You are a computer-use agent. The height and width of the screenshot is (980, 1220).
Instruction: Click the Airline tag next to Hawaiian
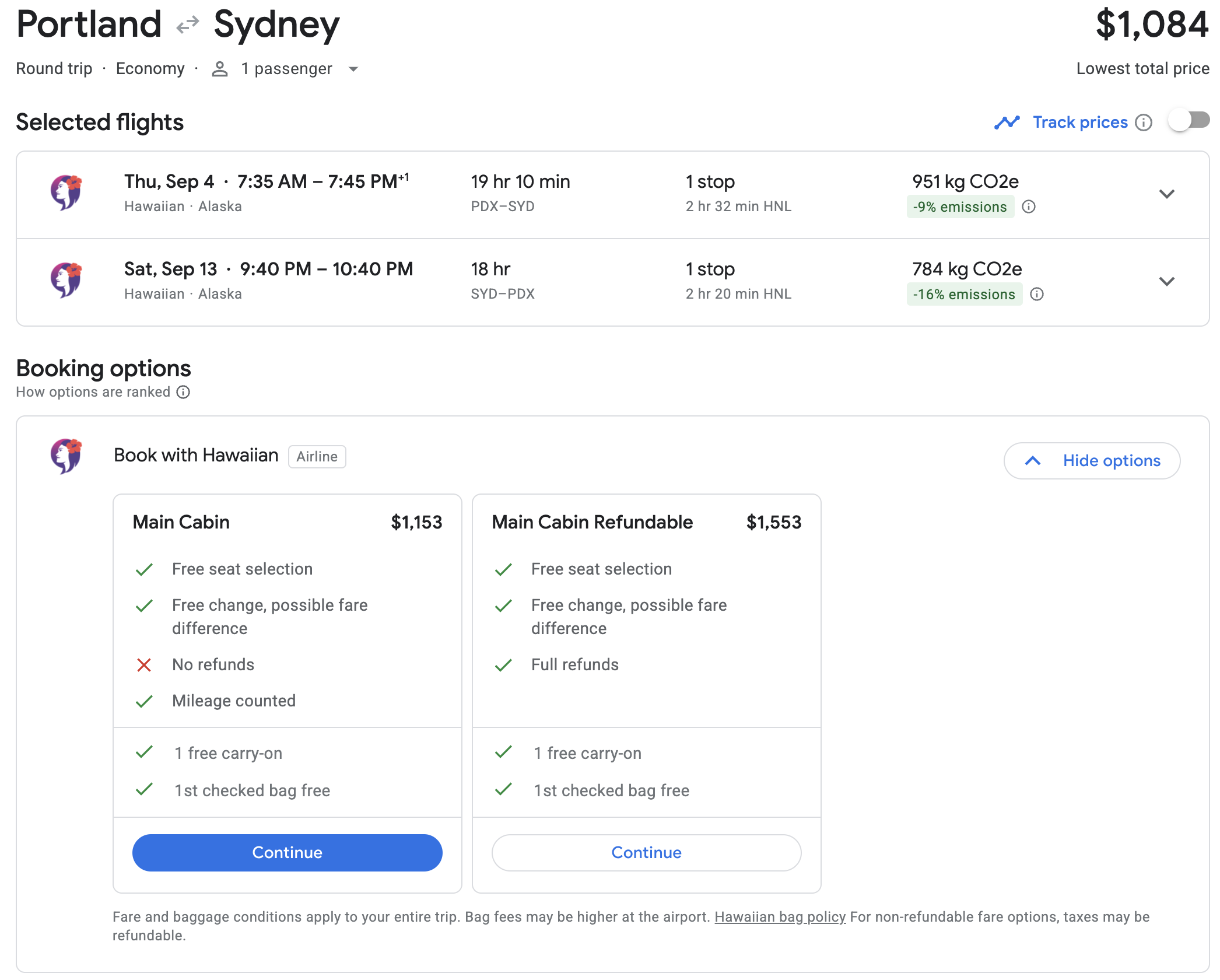click(x=317, y=457)
